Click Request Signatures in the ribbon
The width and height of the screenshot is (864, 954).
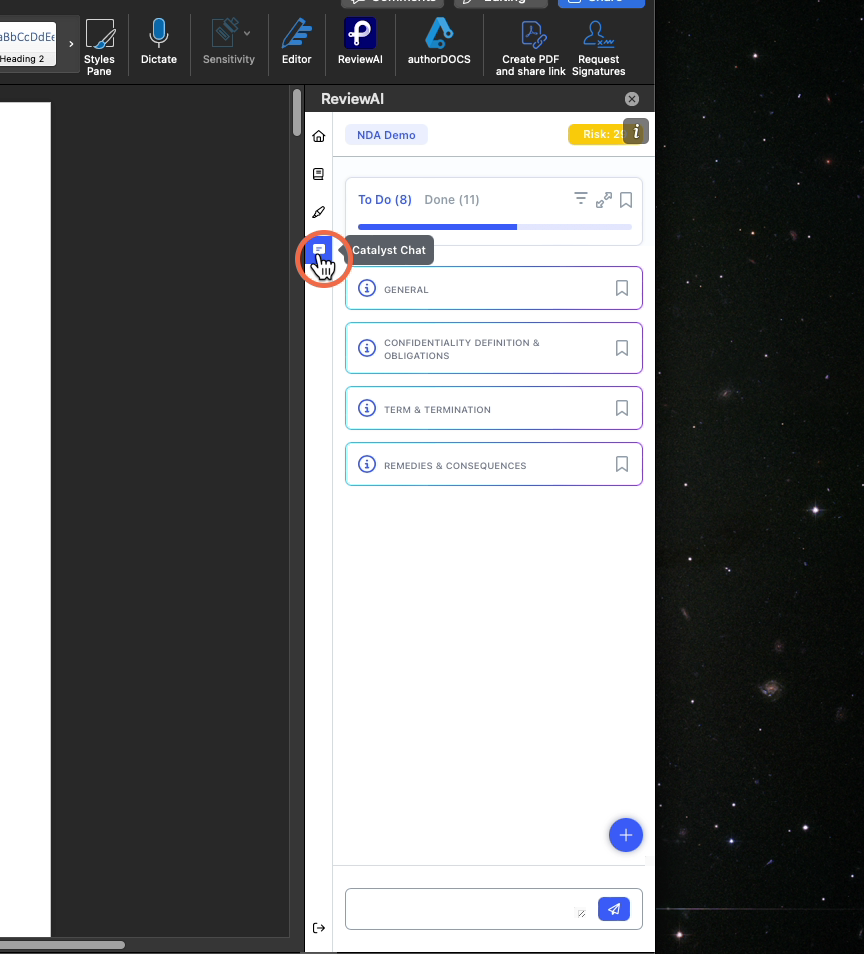click(598, 47)
